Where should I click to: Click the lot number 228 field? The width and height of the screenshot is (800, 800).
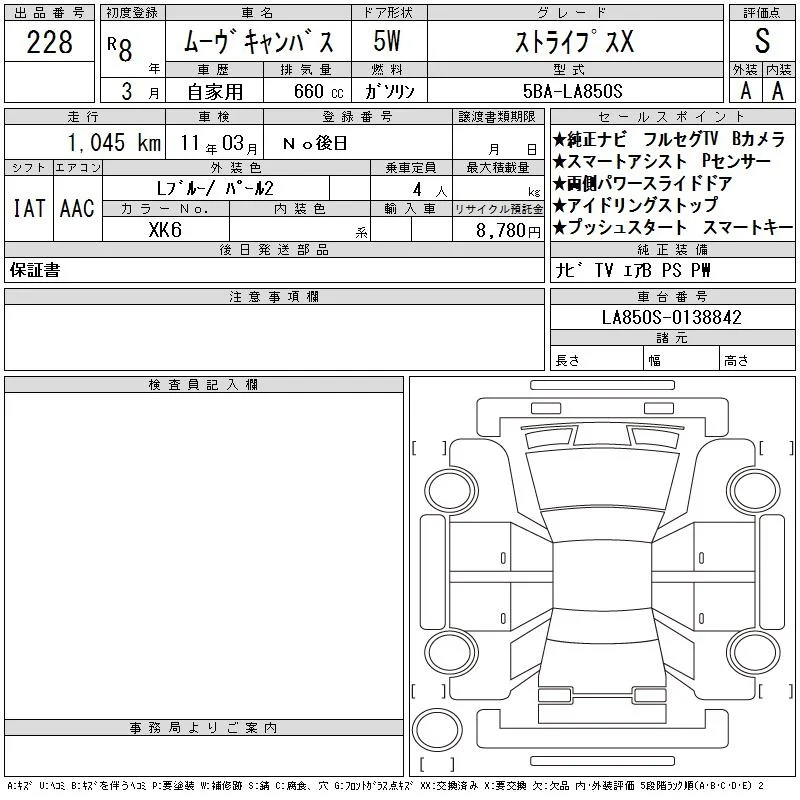tap(49, 41)
